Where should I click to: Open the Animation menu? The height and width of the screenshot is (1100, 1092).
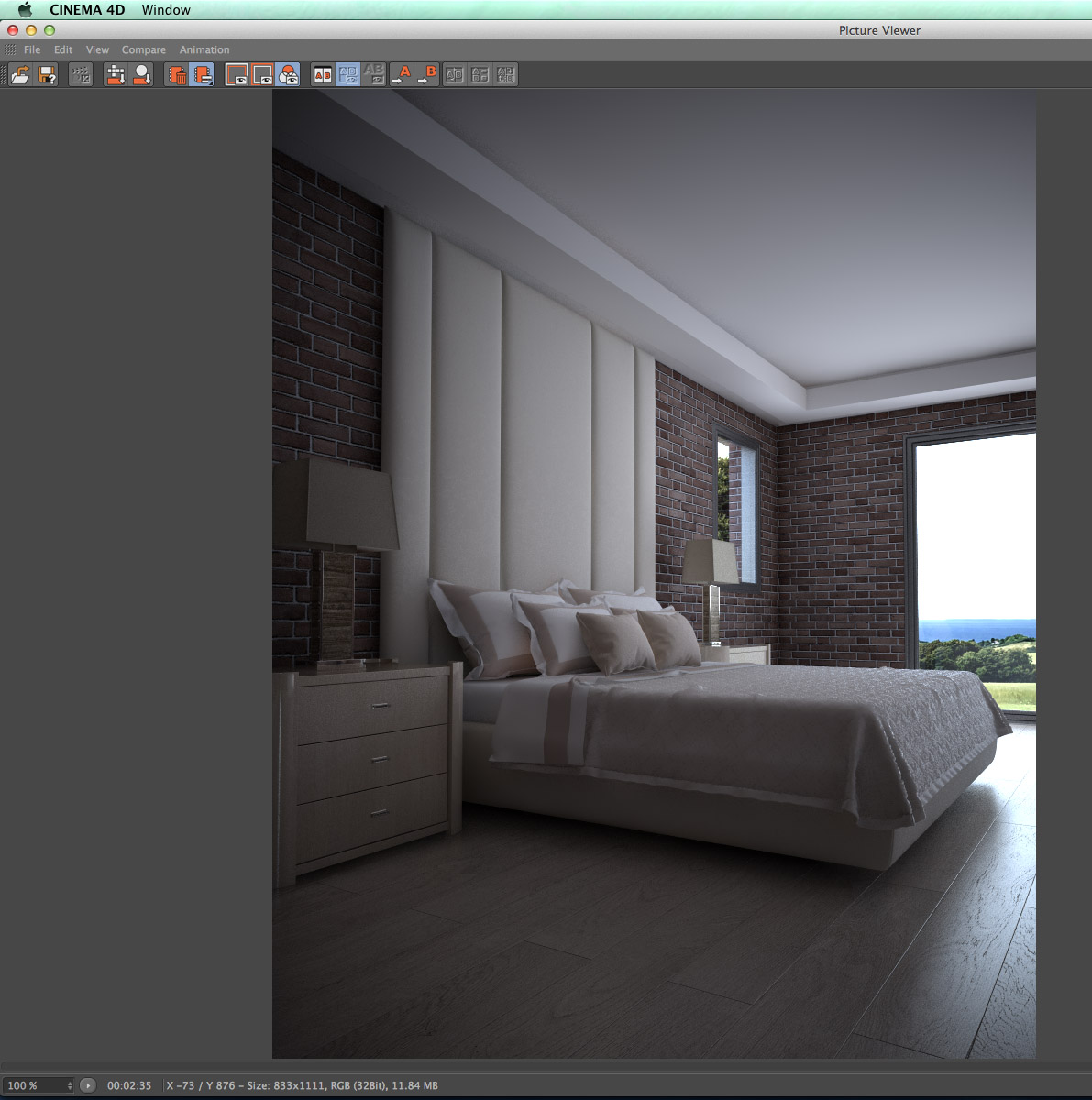pyautogui.click(x=204, y=50)
